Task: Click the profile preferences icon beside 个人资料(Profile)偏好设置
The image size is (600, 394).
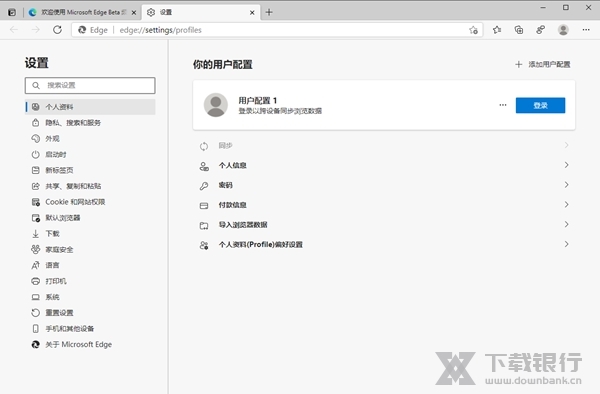Action: tap(204, 245)
